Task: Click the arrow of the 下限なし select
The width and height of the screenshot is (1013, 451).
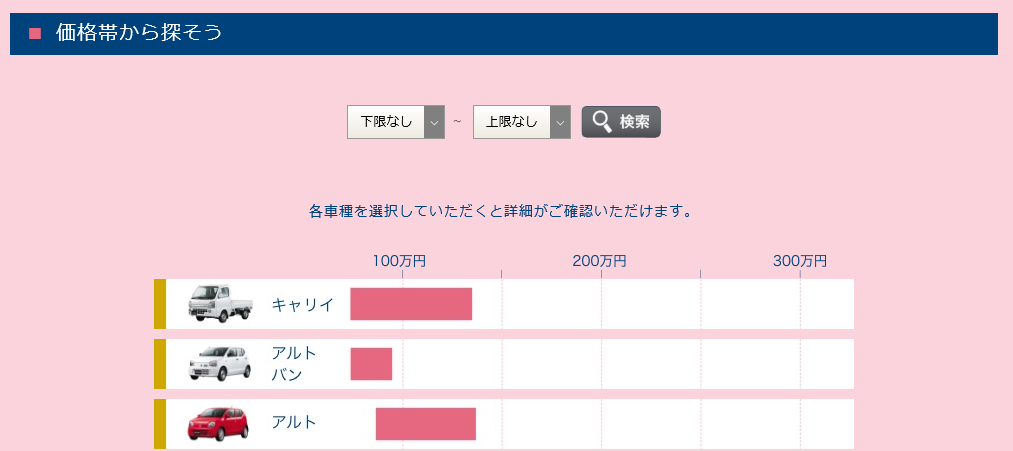Action: click(434, 121)
